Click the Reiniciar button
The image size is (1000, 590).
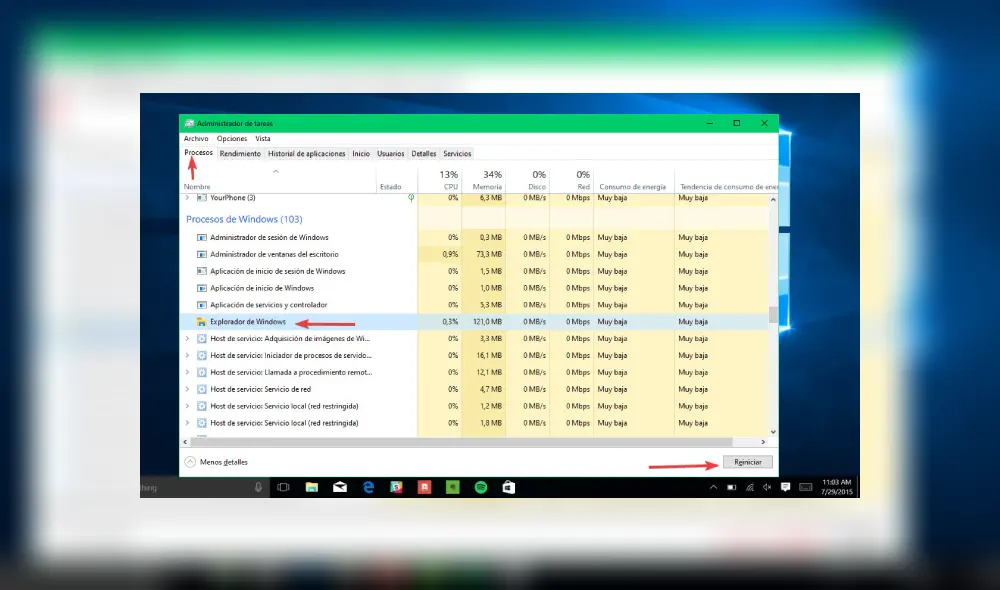[747, 461]
